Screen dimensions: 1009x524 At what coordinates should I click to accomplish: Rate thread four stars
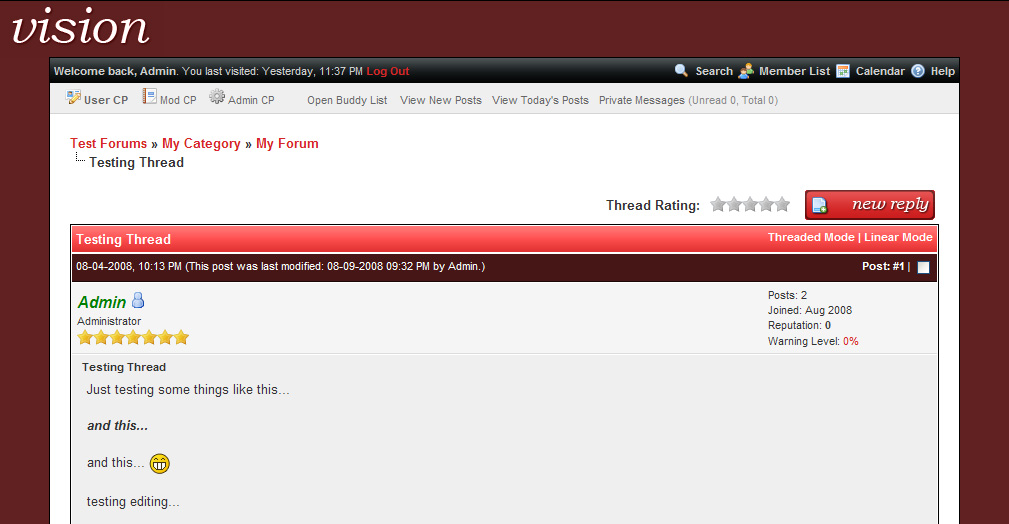[766, 205]
